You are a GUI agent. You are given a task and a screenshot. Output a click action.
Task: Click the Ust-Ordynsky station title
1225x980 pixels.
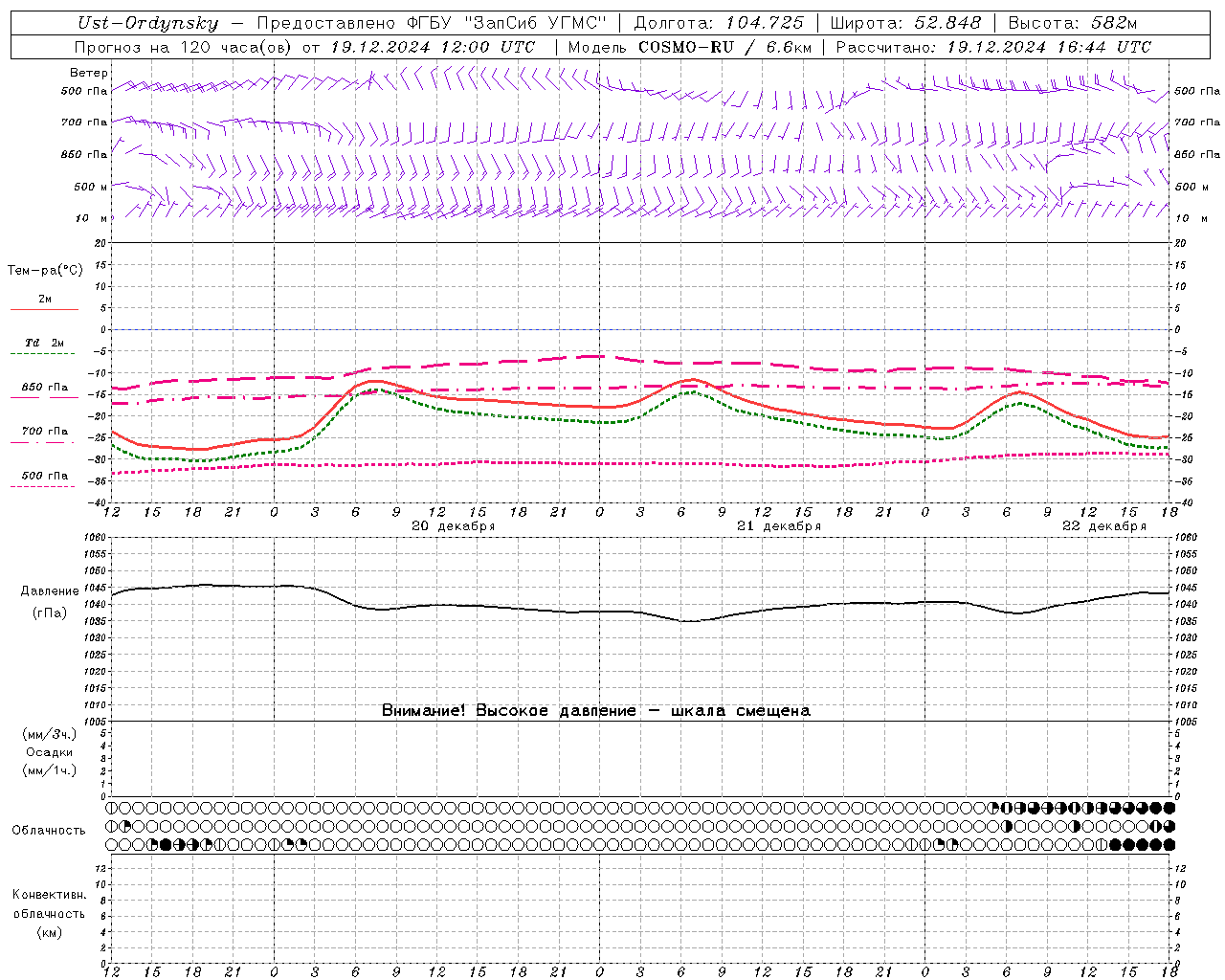tap(147, 24)
